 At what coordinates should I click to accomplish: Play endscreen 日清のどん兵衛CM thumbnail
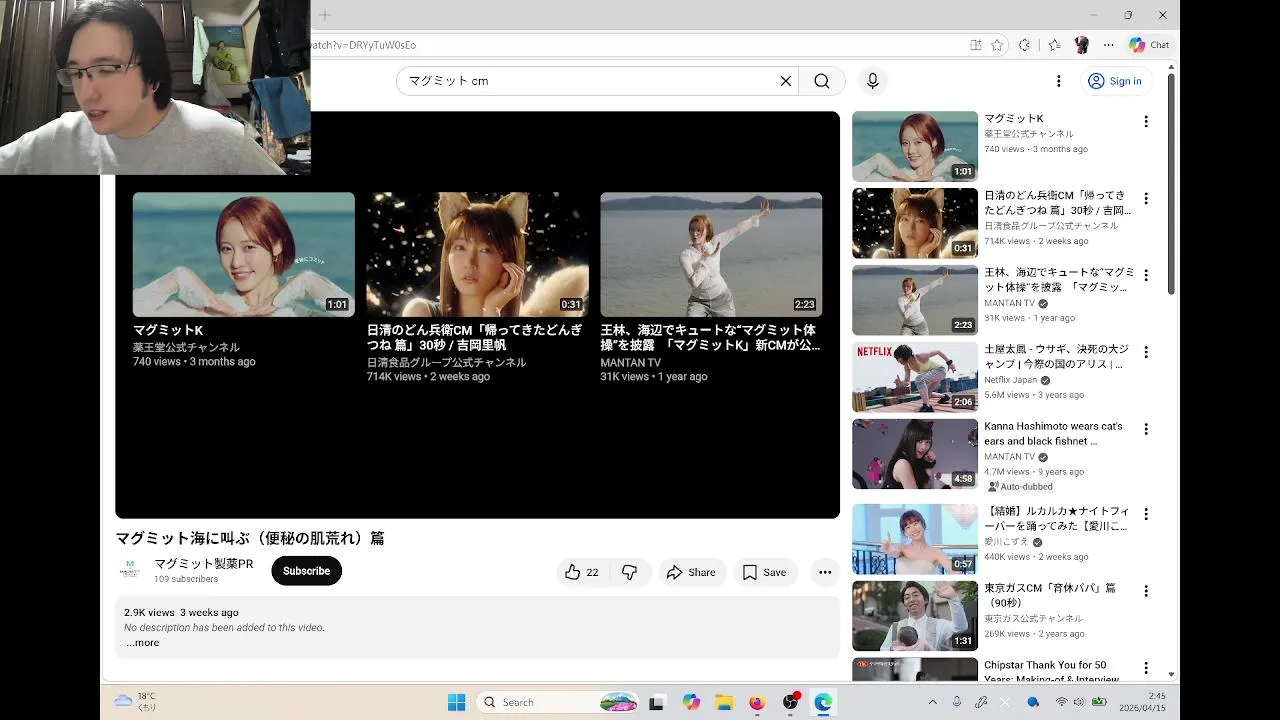(x=478, y=254)
